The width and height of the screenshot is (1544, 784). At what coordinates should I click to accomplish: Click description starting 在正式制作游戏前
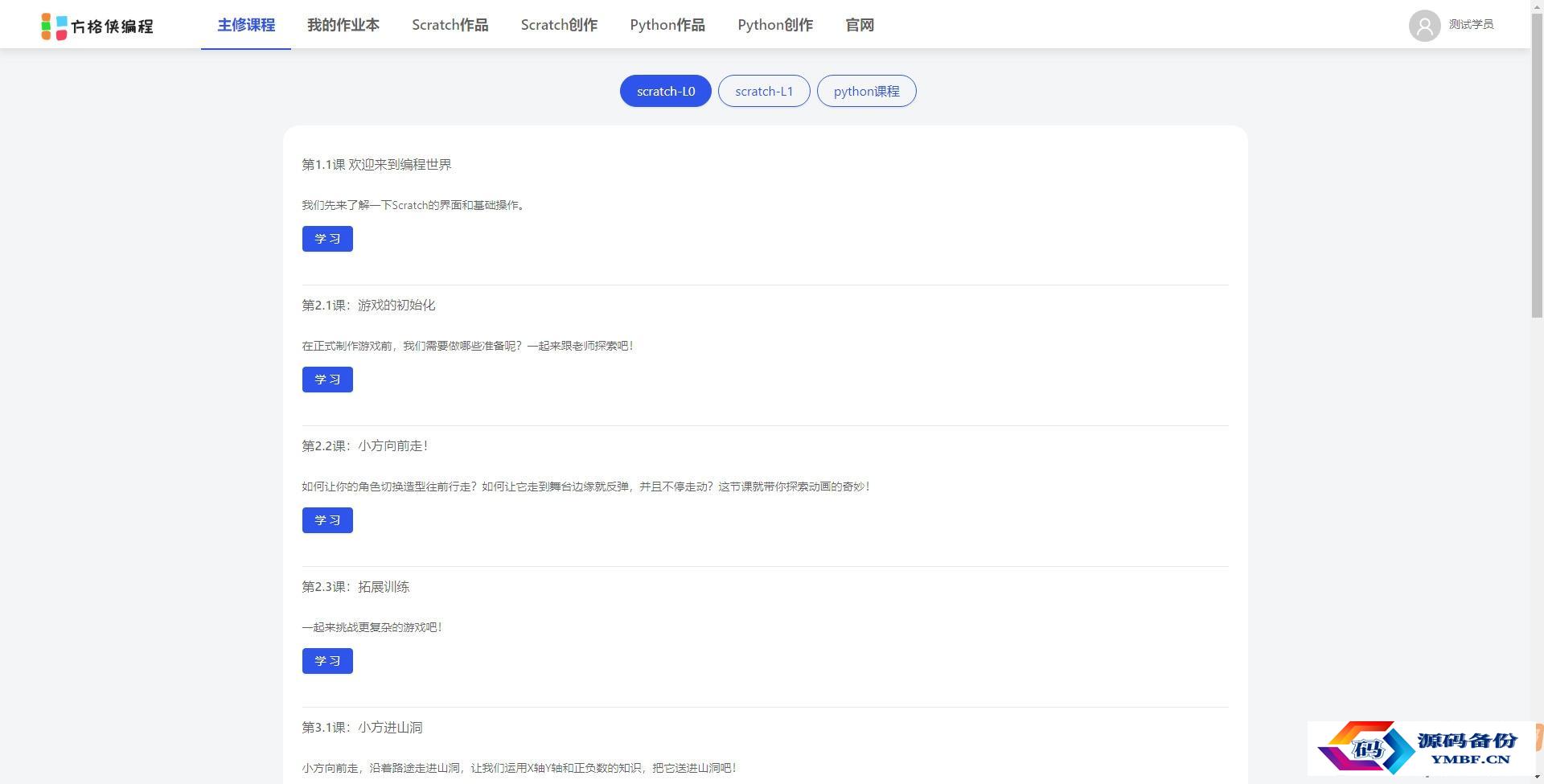(468, 346)
